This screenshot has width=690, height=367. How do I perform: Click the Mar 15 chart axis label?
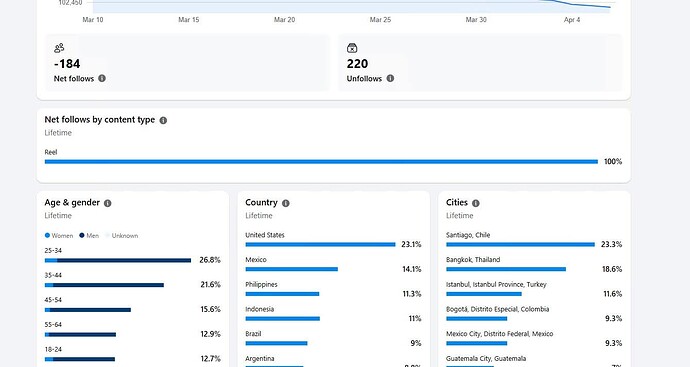pos(189,20)
